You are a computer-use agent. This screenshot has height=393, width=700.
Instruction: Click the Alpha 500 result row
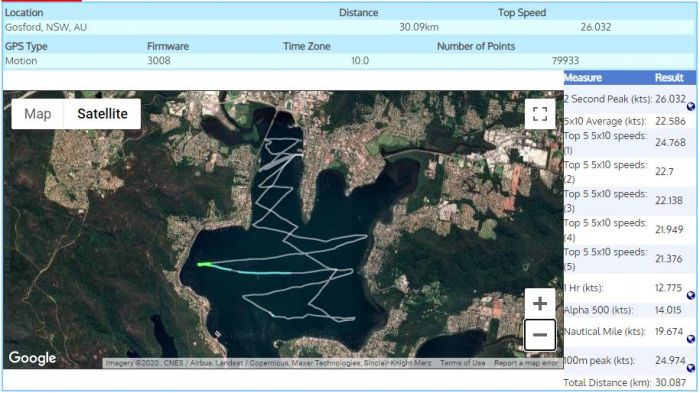629,310
